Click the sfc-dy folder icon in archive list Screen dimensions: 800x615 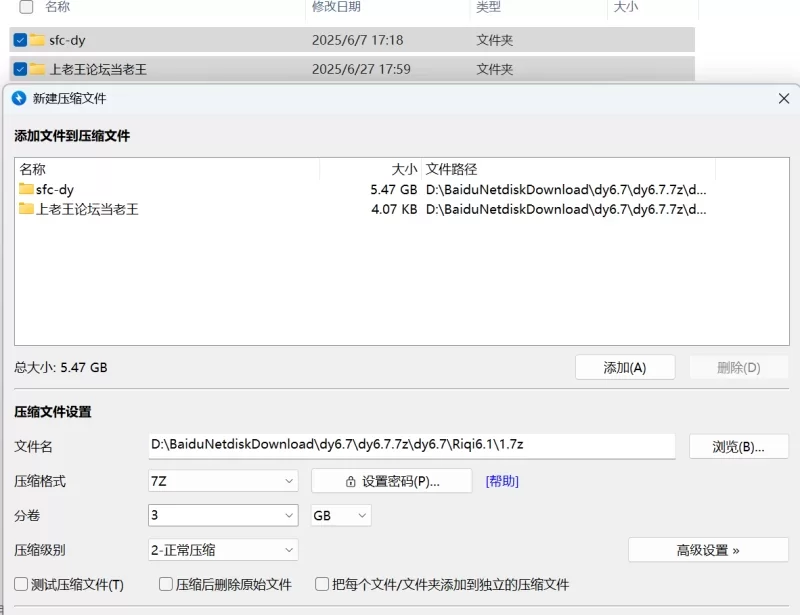pos(26,189)
